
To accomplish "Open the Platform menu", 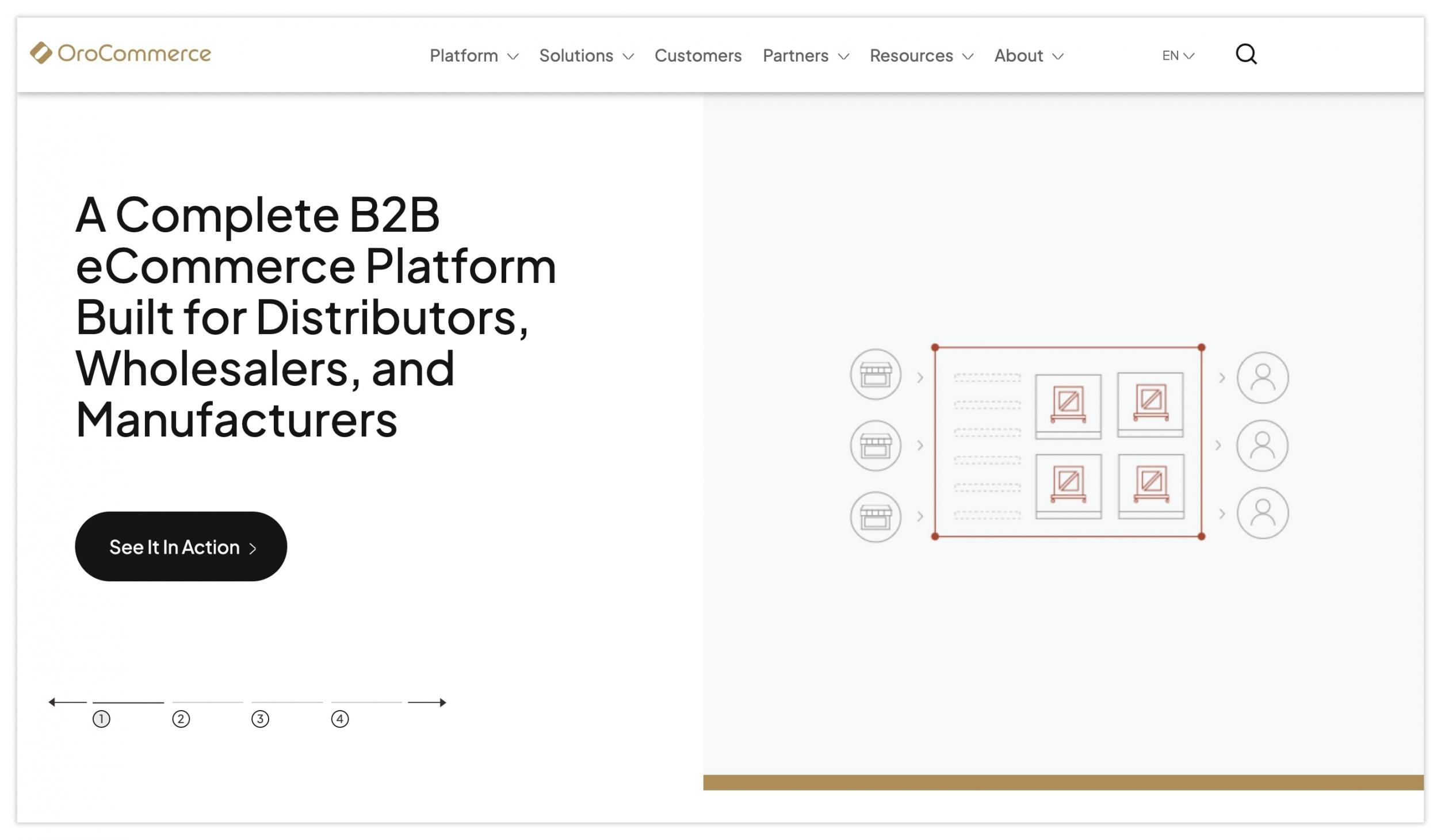I will (x=474, y=56).
